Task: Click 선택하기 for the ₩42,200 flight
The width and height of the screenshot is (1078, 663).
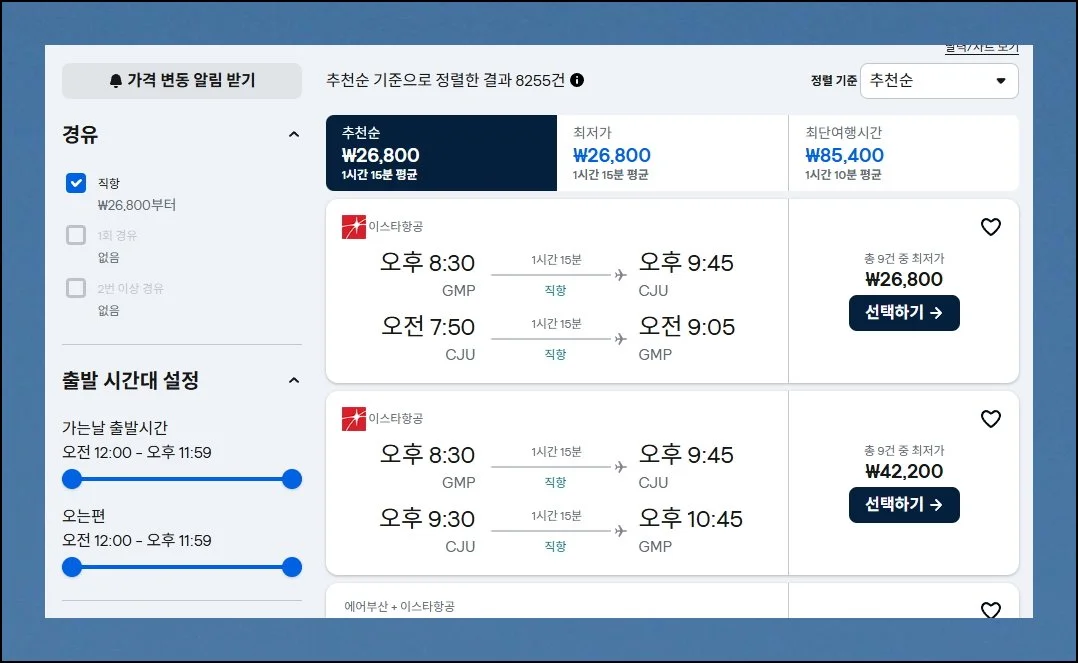Action: pos(904,505)
